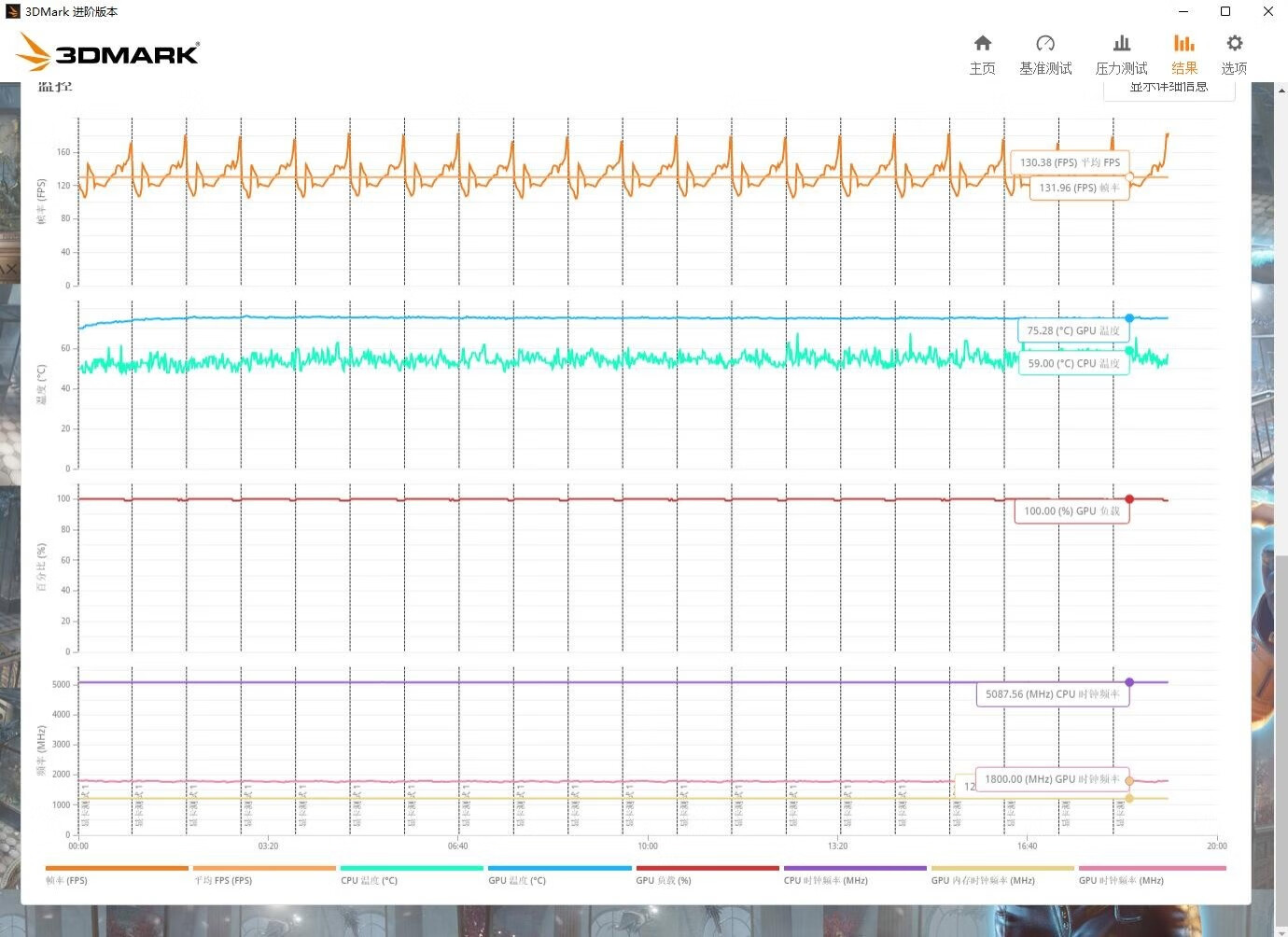Click the red GPU load endpoint marker
This screenshot has width=1288, height=937.
tap(1130, 498)
